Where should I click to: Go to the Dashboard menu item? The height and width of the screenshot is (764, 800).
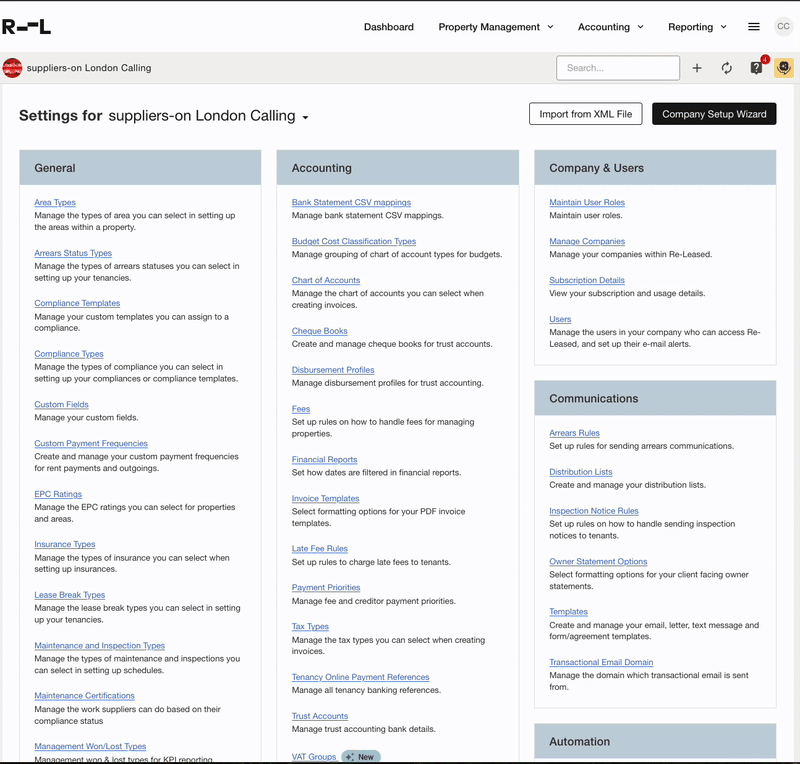[389, 27]
